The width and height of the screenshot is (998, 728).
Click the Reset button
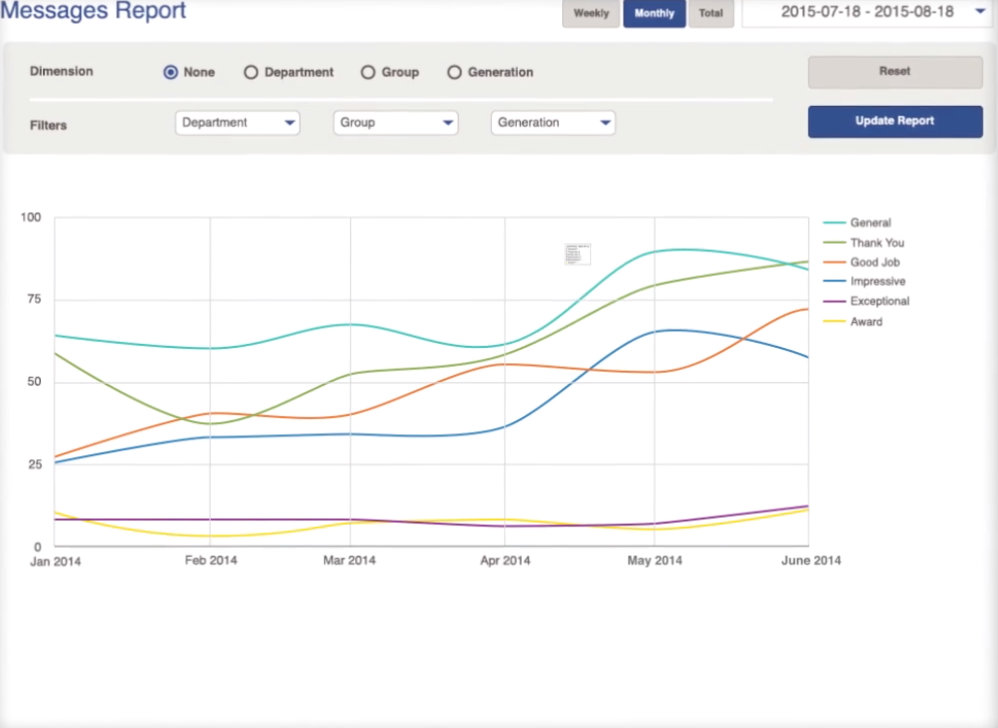click(895, 72)
